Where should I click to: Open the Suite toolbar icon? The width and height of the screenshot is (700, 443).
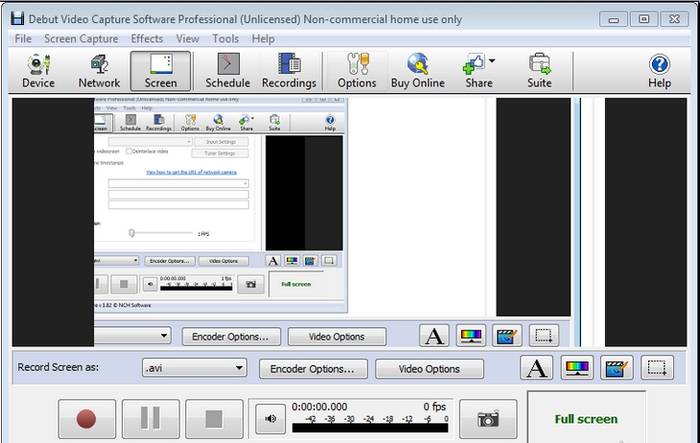point(539,71)
